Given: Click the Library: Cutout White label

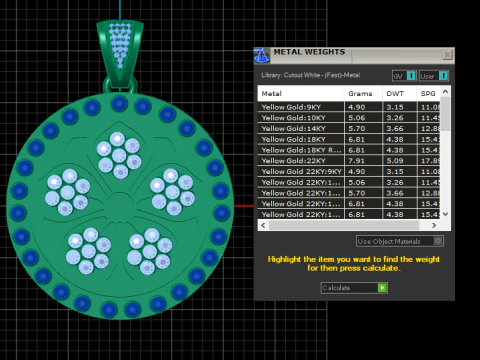Looking at the screenshot, I should [310, 75].
